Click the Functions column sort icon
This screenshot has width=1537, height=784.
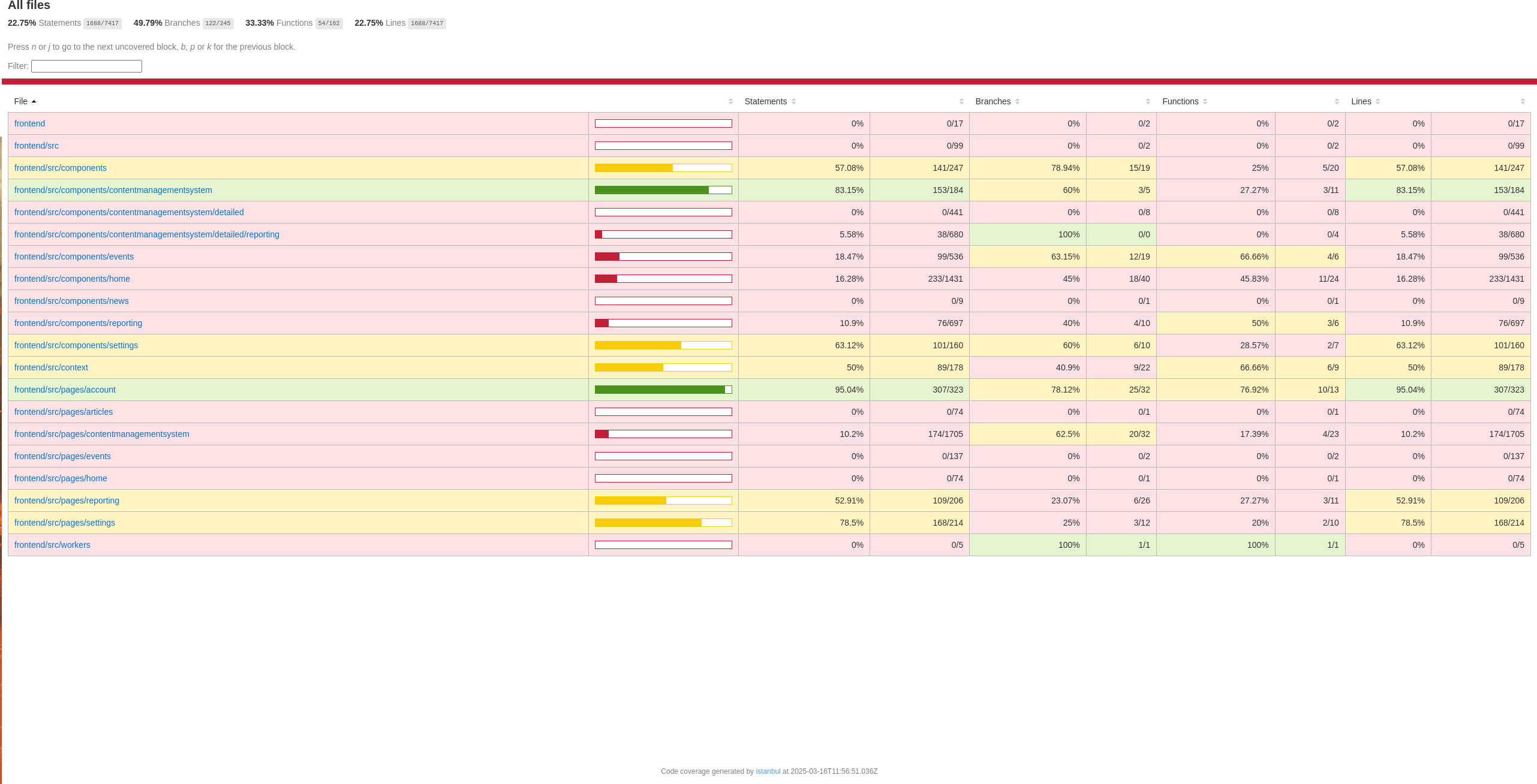[x=1205, y=101]
